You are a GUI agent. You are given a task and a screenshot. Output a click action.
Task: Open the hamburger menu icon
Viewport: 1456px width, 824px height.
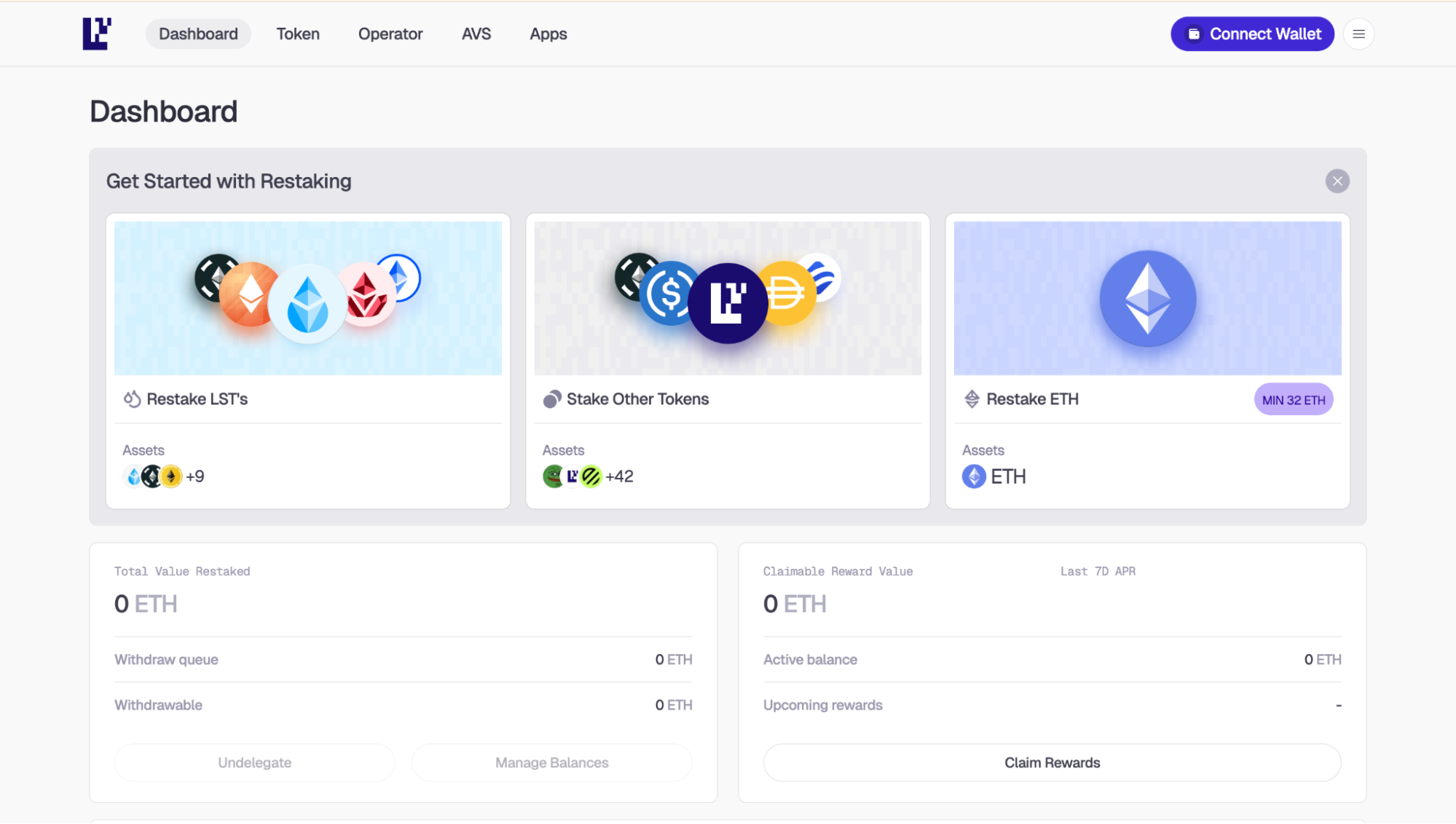[1358, 34]
